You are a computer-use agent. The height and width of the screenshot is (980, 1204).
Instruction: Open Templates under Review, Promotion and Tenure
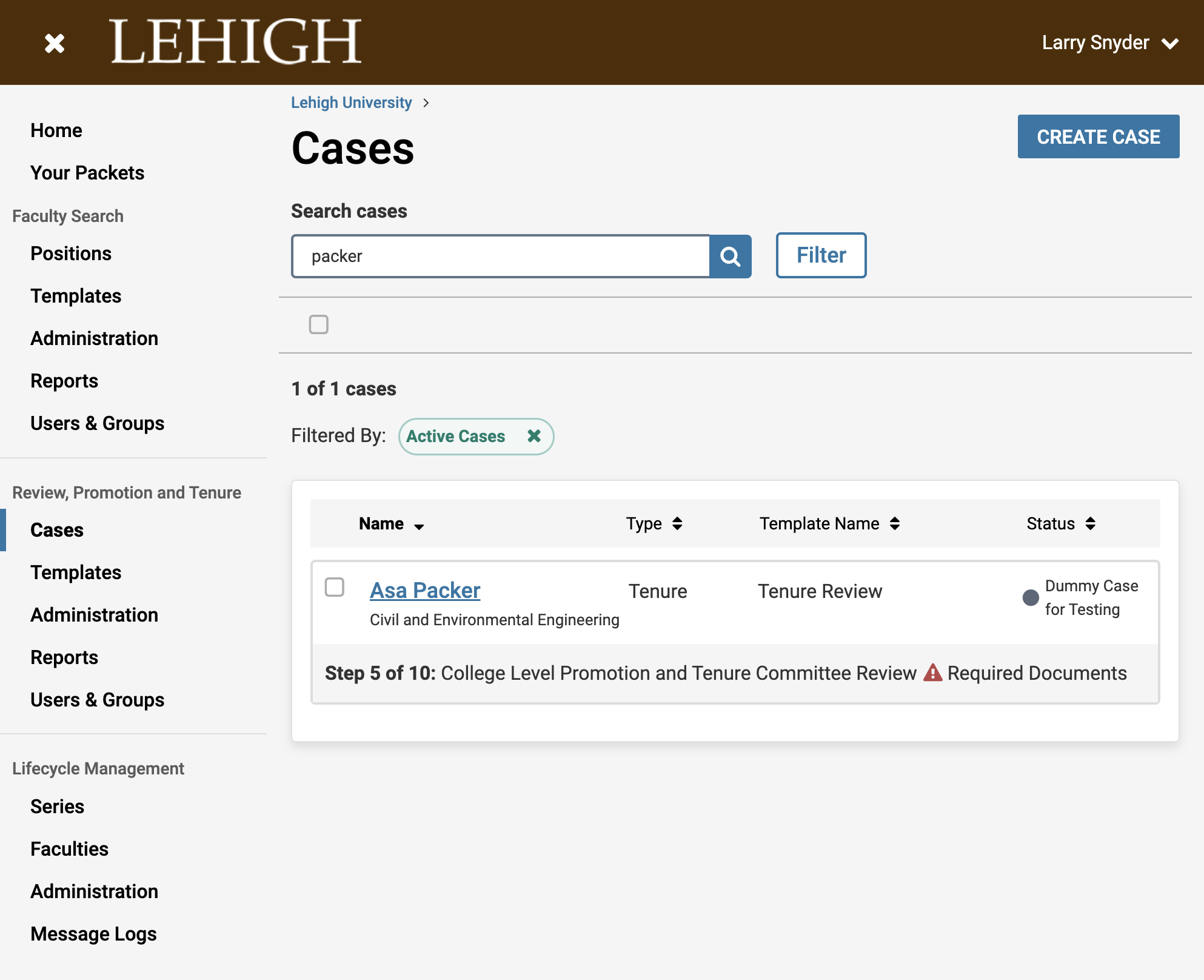(76, 572)
